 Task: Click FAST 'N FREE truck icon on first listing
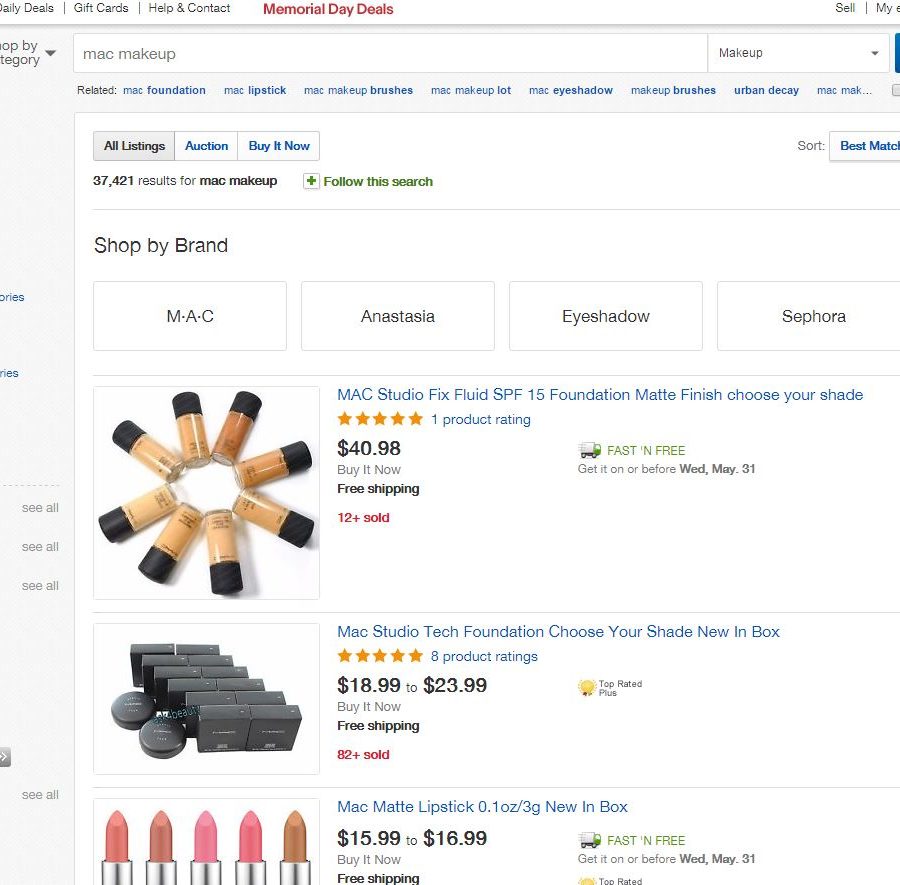pos(589,451)
